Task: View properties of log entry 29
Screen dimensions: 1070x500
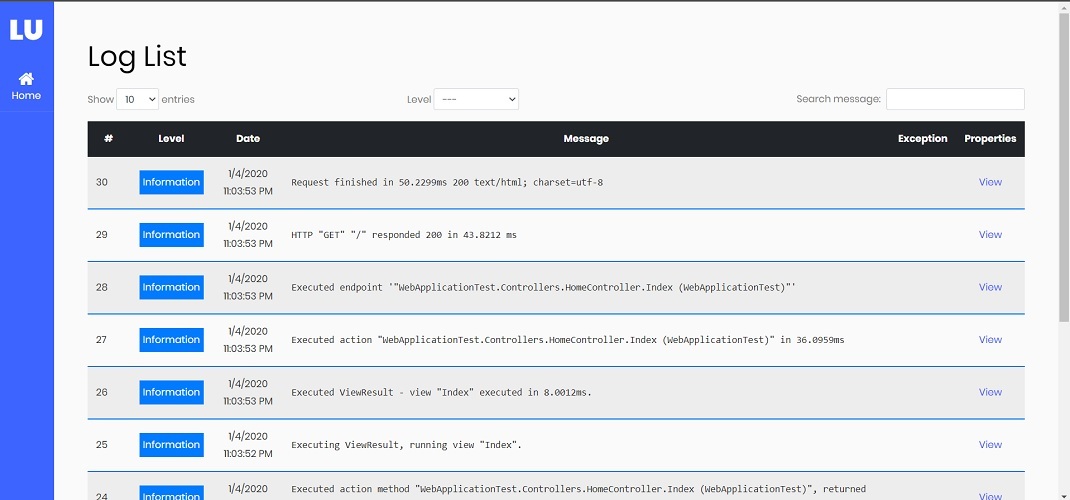Action: (990, 235)
